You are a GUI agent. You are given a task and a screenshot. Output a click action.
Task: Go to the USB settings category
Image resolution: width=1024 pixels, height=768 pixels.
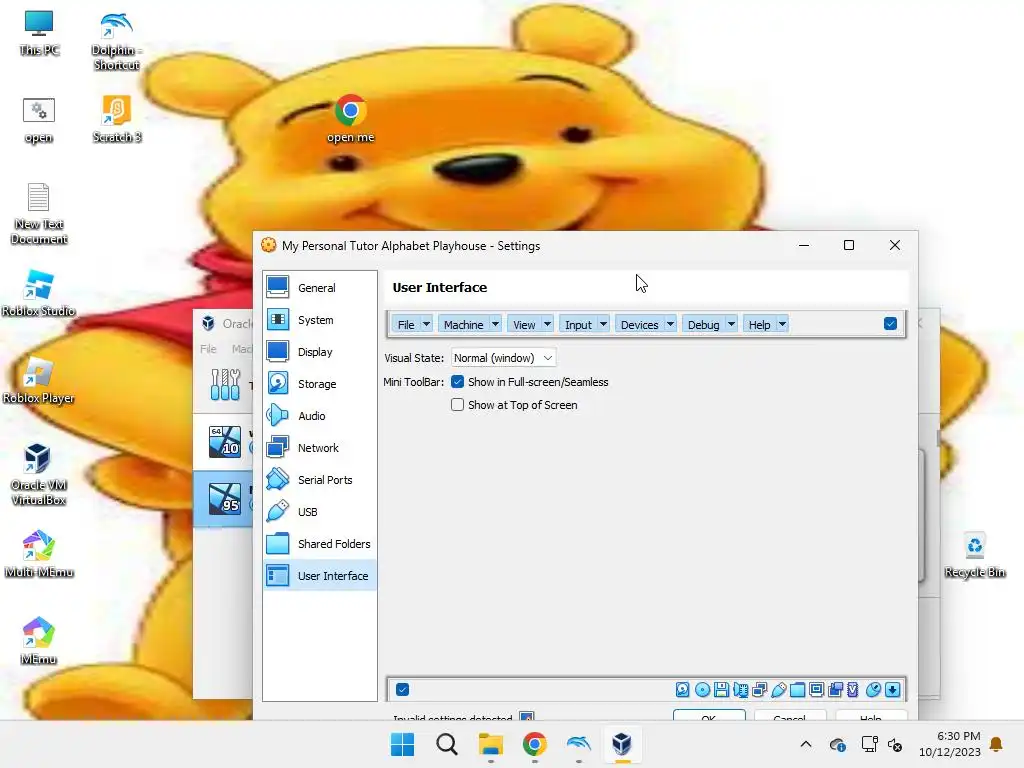click(x=319, y=512)
